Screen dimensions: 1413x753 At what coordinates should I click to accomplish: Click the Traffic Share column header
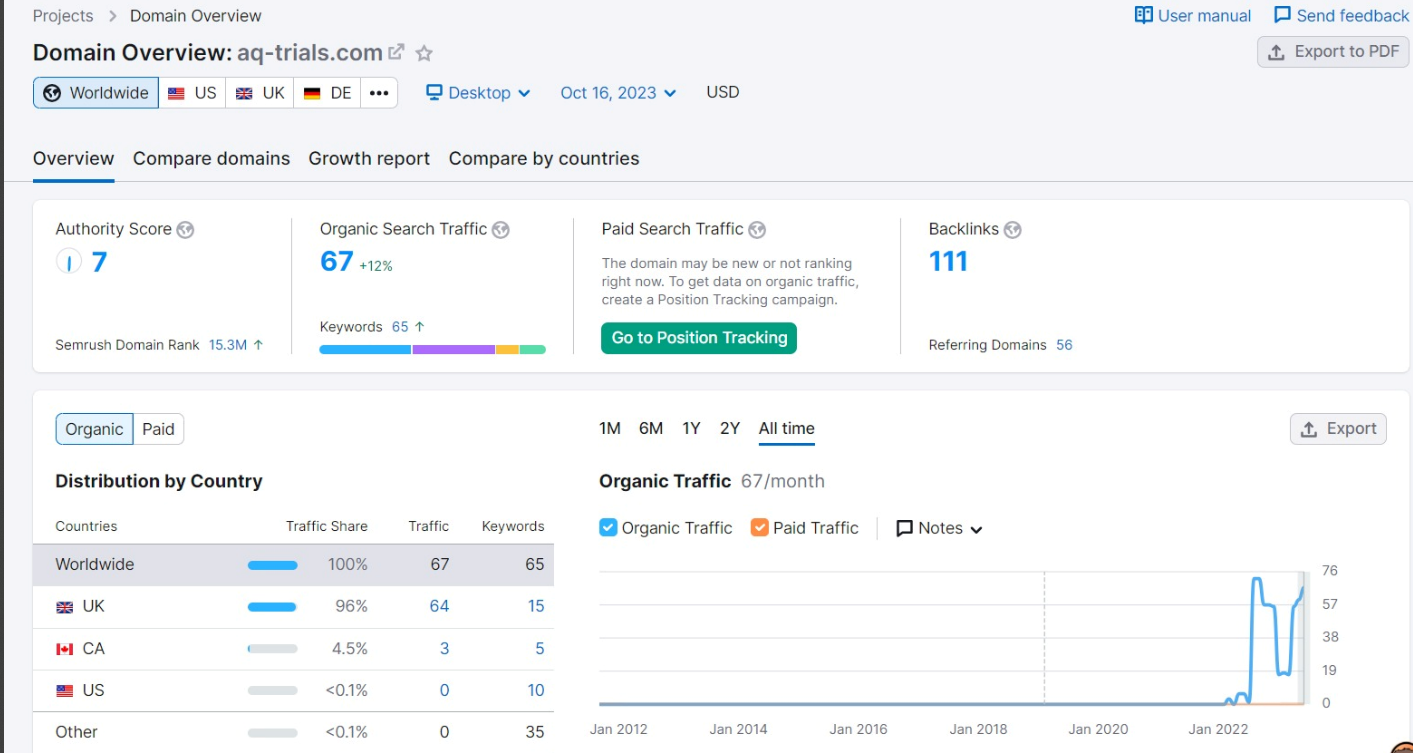coord(326,526)
